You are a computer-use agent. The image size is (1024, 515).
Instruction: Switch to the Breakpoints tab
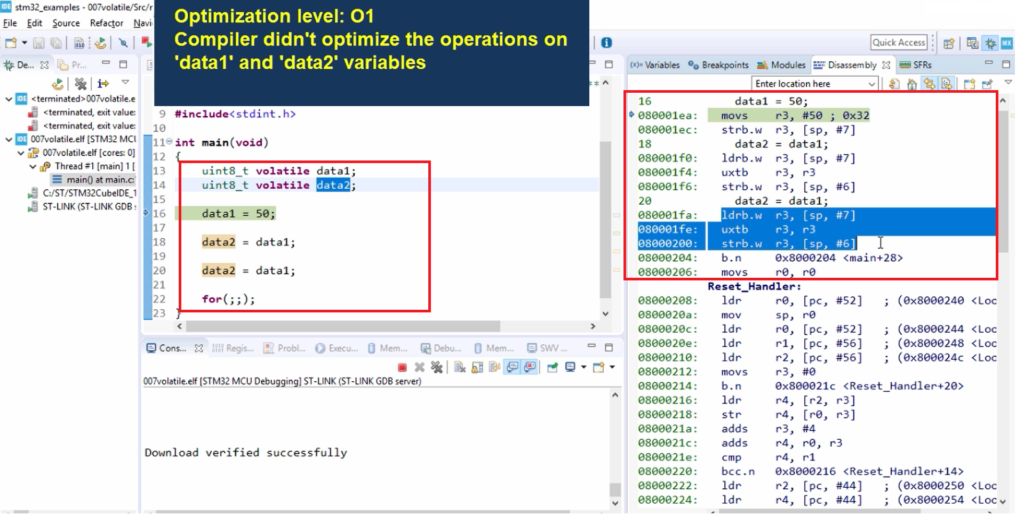pyautogui.click(x=718, y=65)
